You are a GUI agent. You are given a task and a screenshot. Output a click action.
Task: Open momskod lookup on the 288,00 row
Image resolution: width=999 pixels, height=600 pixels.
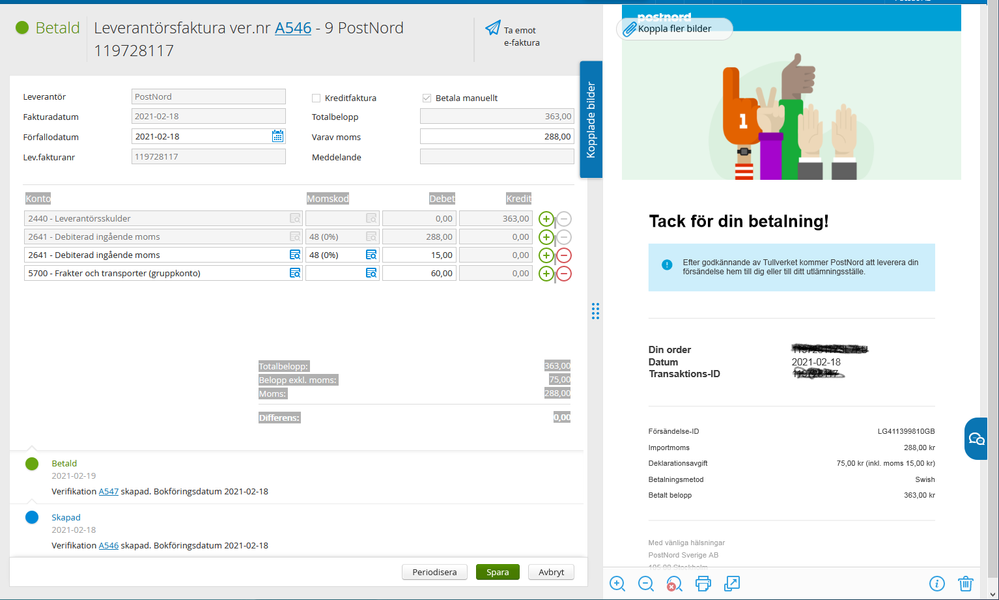(371, 236)
